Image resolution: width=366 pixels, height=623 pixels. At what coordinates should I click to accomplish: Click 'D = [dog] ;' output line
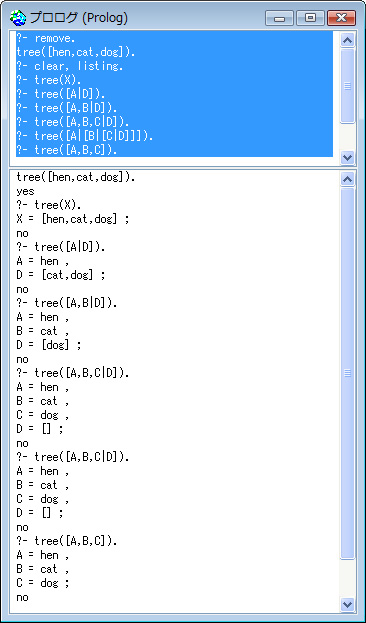coord(49,345)
